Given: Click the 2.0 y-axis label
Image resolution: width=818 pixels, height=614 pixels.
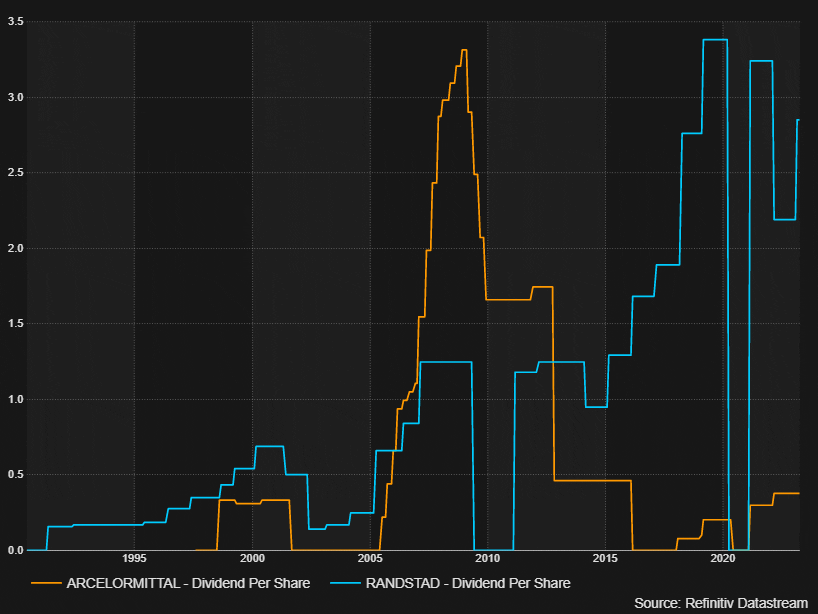Looking at the screenshot, I should [16, 248].
